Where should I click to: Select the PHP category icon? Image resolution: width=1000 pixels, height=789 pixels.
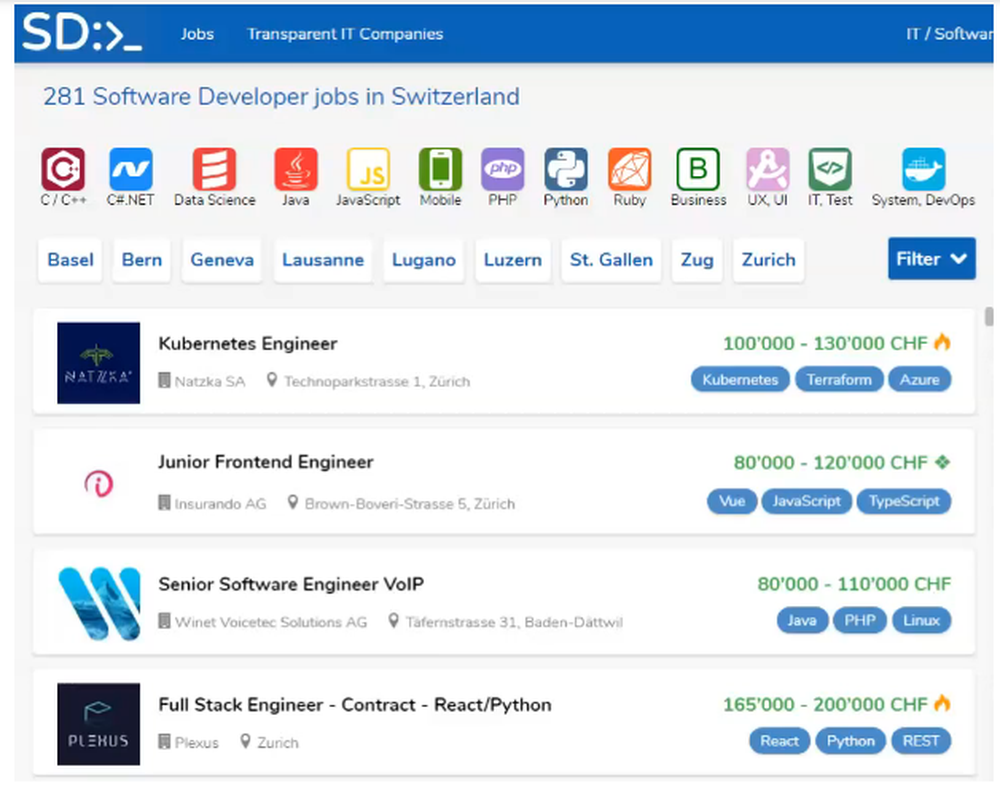pyautogui.click(x=503, y=169)
